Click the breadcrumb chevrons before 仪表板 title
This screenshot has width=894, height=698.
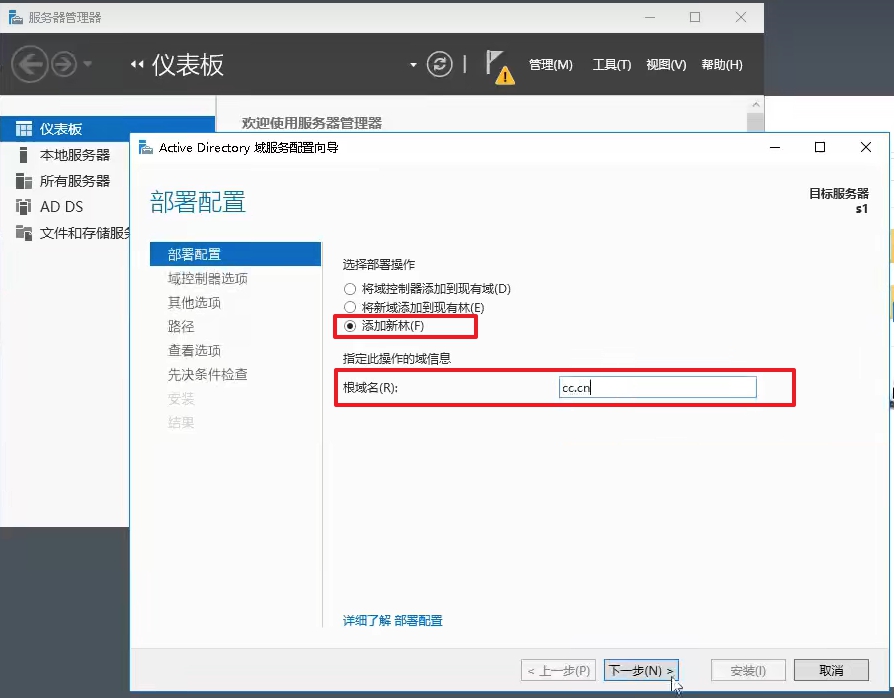(136, 64)
